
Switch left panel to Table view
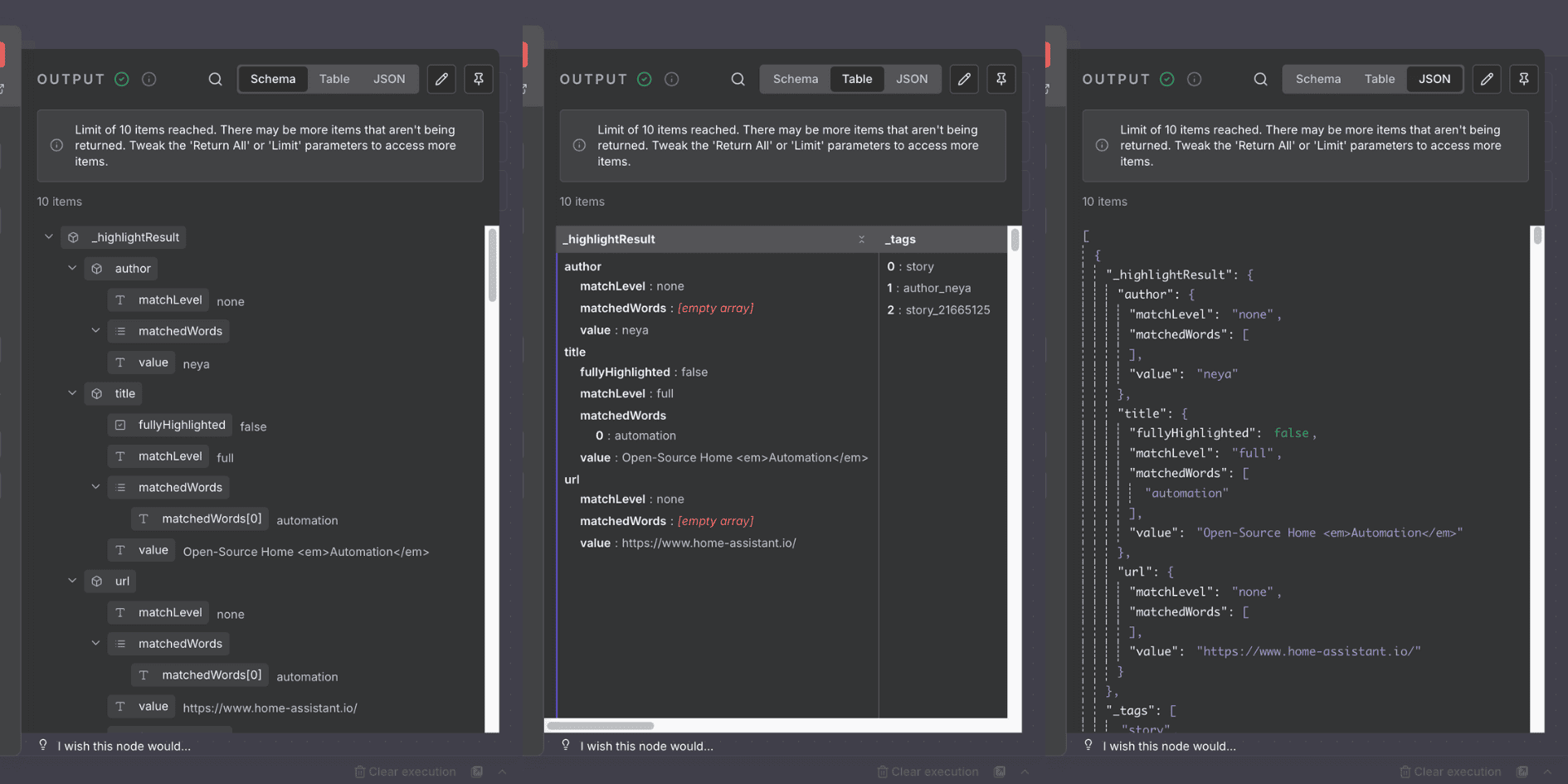pos(334,79)
